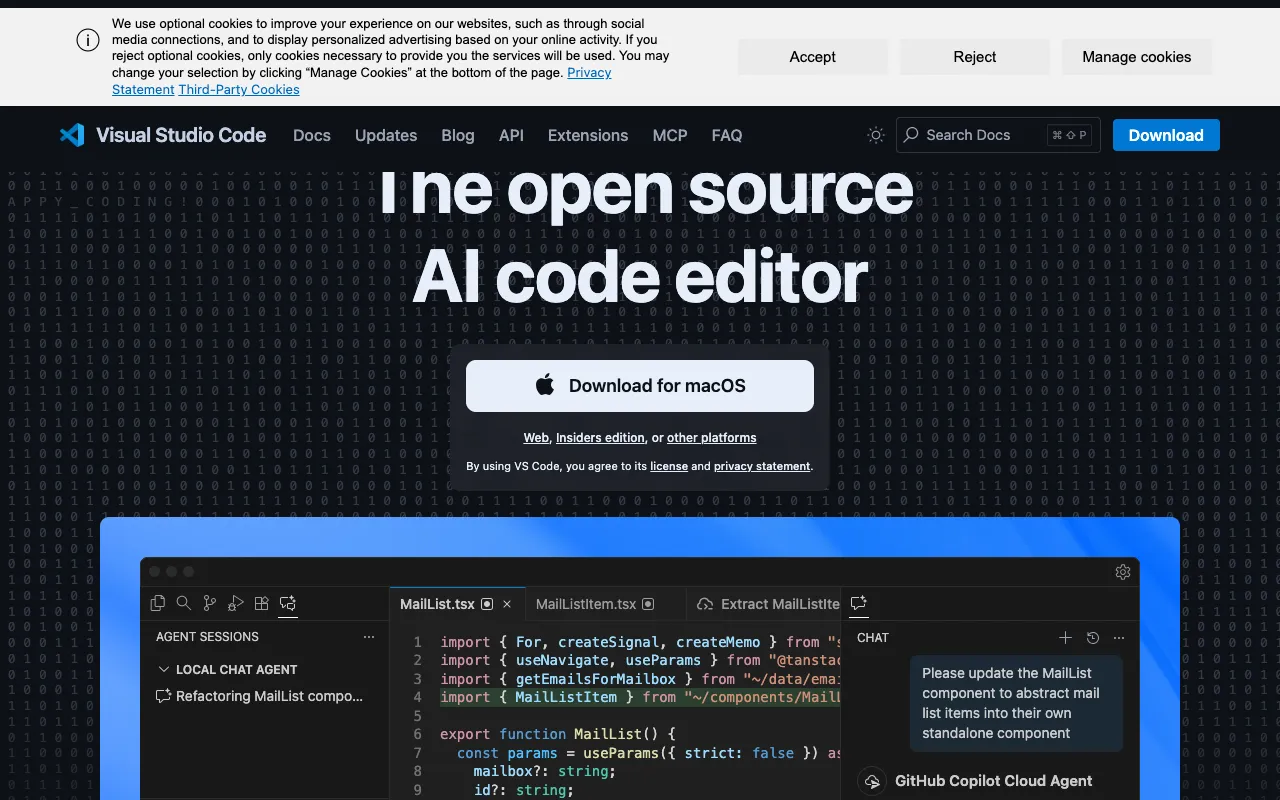
Task: Select the Chat icon in the right sidebar
Action: coord(858,604)
